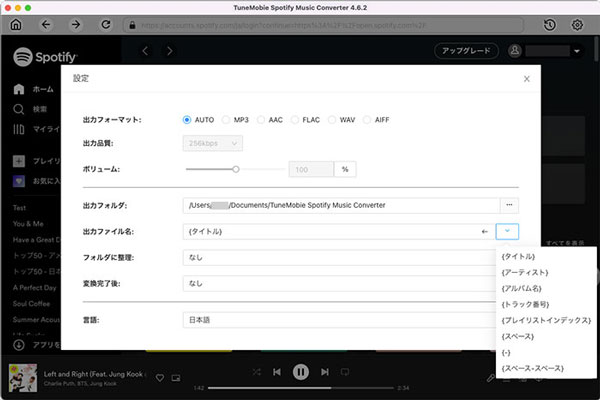The width and height of the screenshot is (600, 400).
Task: Select MP3 output format
Action: click(226, 120)
